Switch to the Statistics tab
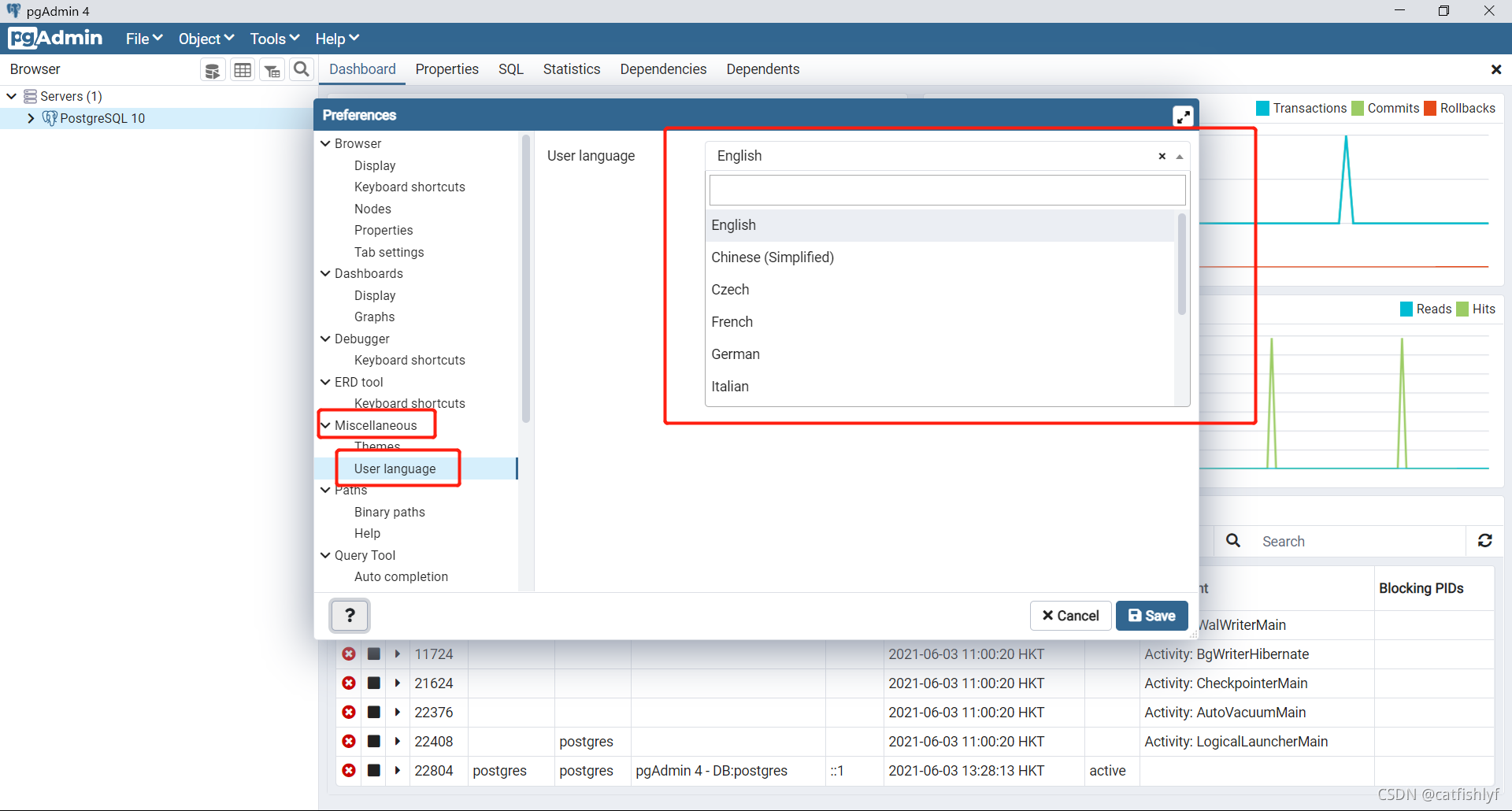 click(572, 69)
